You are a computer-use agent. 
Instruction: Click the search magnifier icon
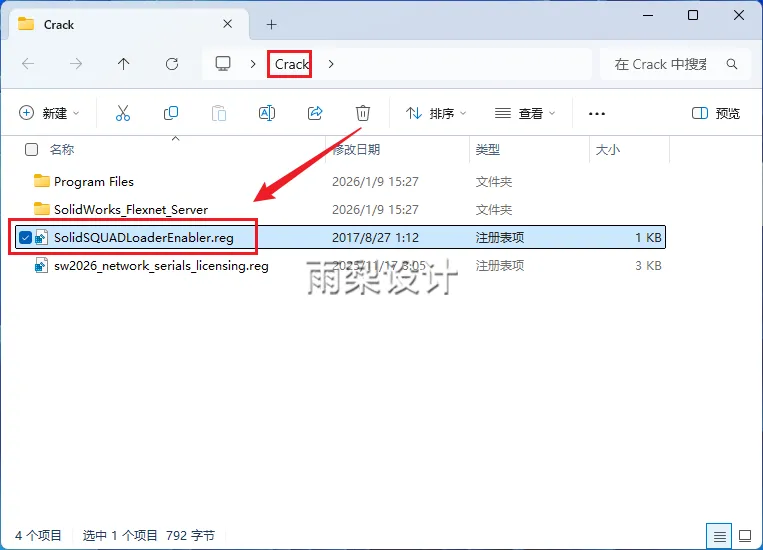[732, 64]
